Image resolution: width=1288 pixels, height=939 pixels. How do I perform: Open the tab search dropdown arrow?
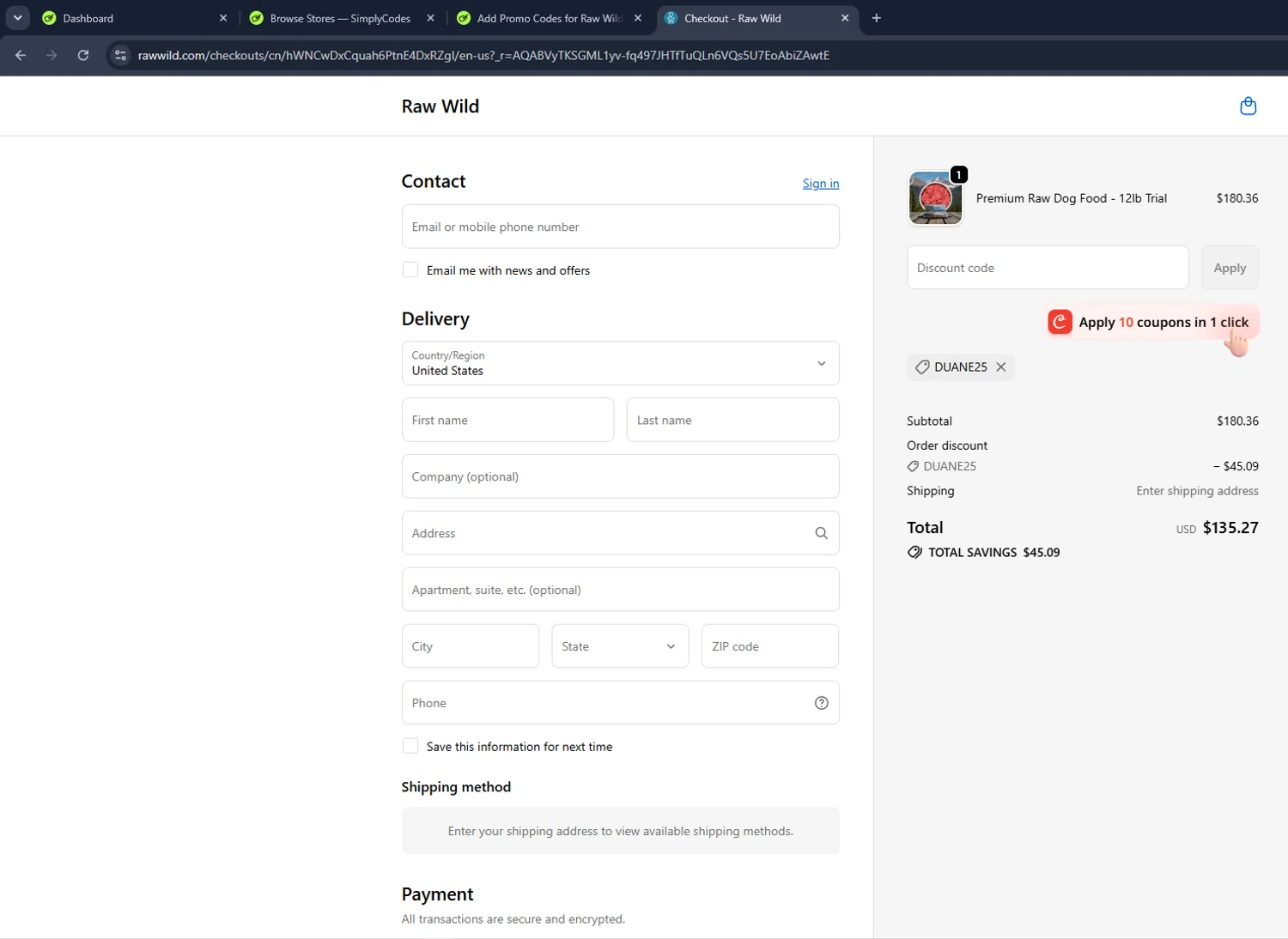(x=17, y=18)
